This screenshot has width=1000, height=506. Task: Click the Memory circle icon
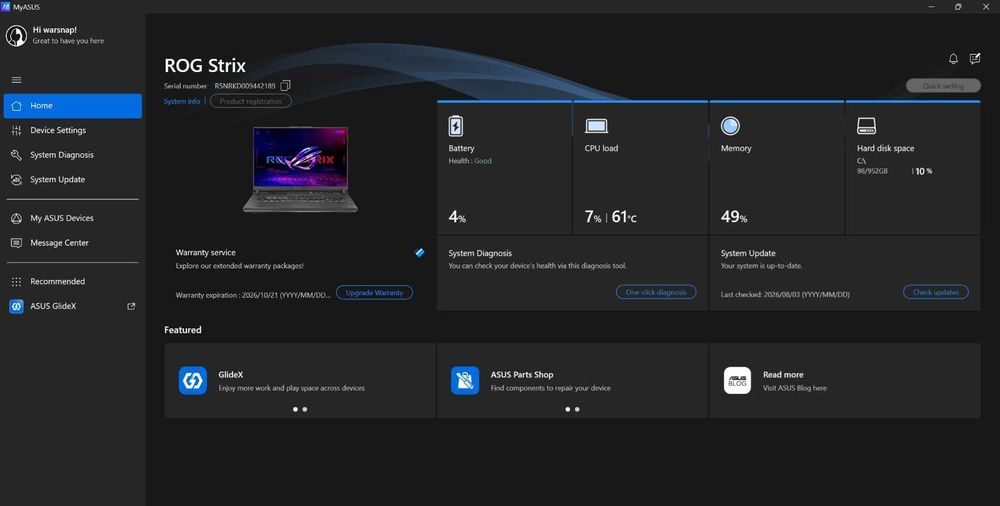point(730,126)
